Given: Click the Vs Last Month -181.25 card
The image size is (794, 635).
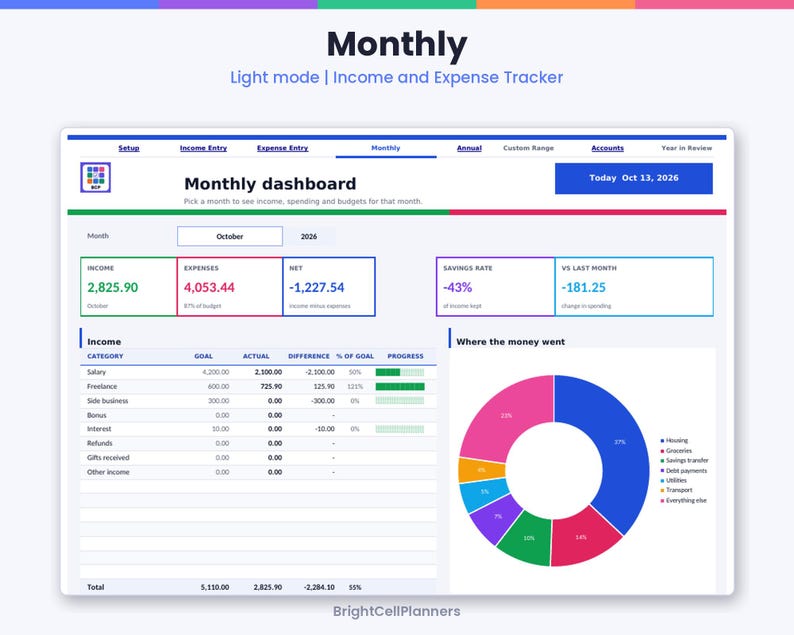Looking at the screenshot, I should pyautogui.click(x=634, y=287).
